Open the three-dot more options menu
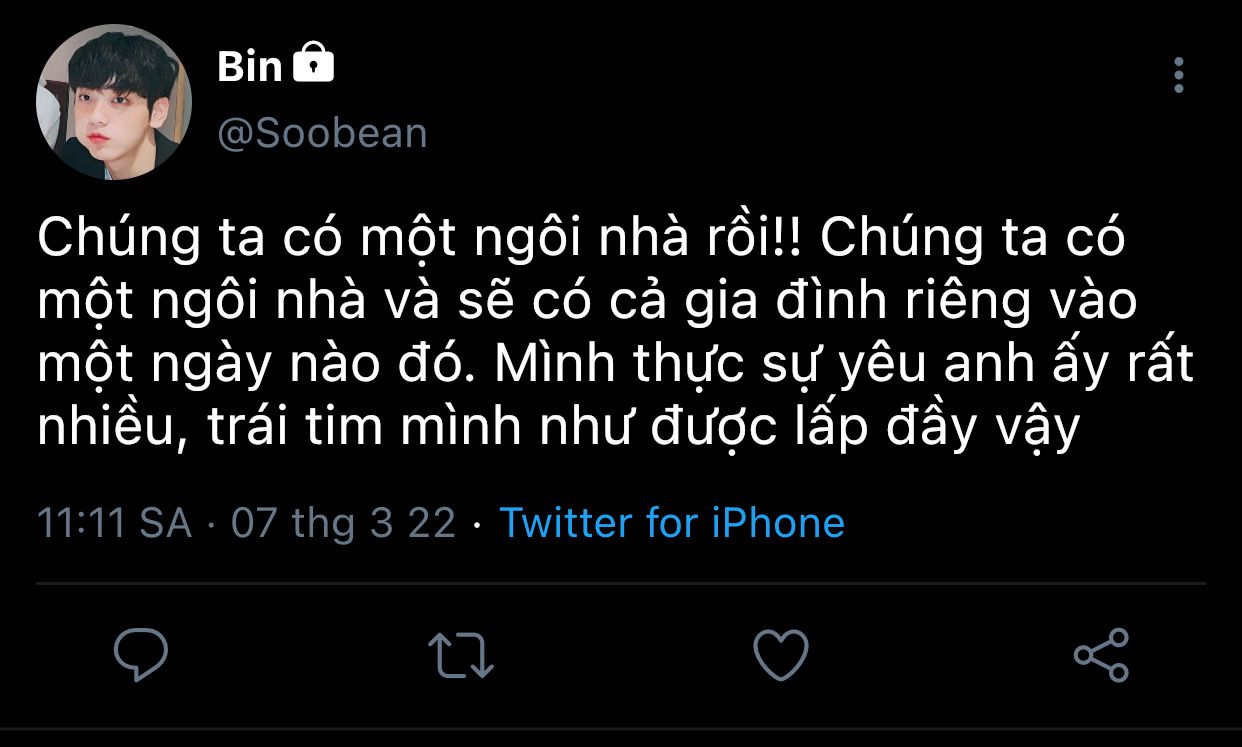 coord(1179,75)
